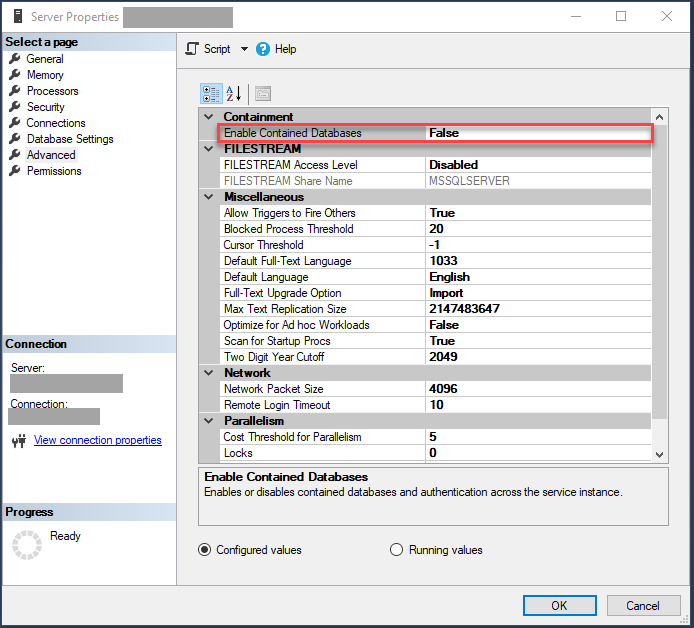Viewport: 694px width, 628px height.
Task: Click the Script toolbar icon
Action: point(192,49)
